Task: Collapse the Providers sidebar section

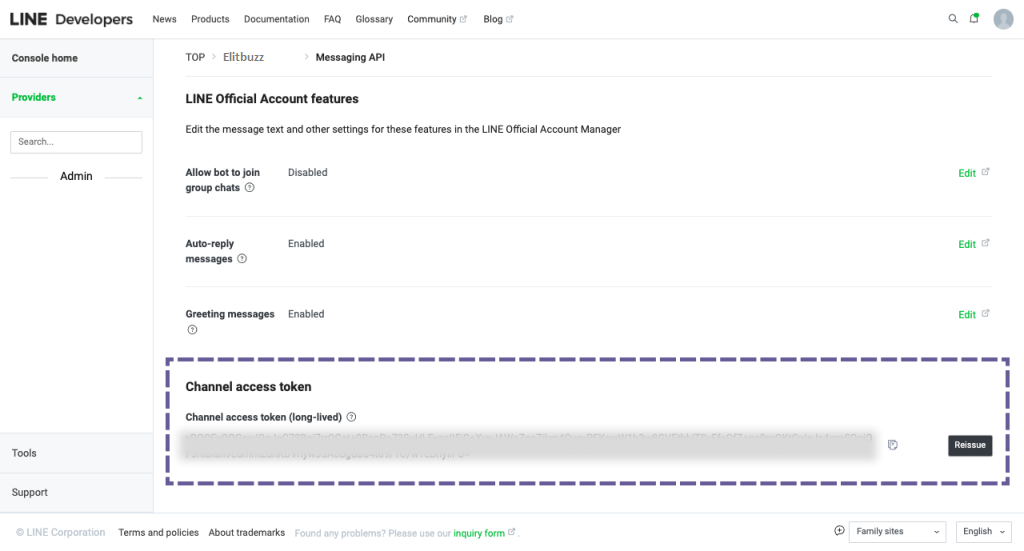Action: 139,98
